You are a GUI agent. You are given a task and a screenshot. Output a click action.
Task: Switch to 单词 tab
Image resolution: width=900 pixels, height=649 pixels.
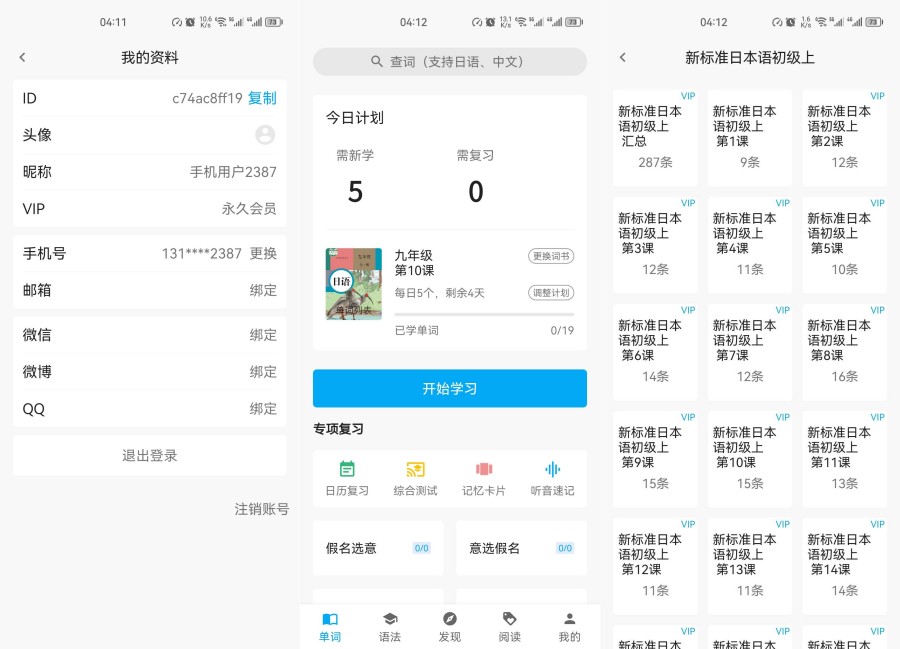330,627
